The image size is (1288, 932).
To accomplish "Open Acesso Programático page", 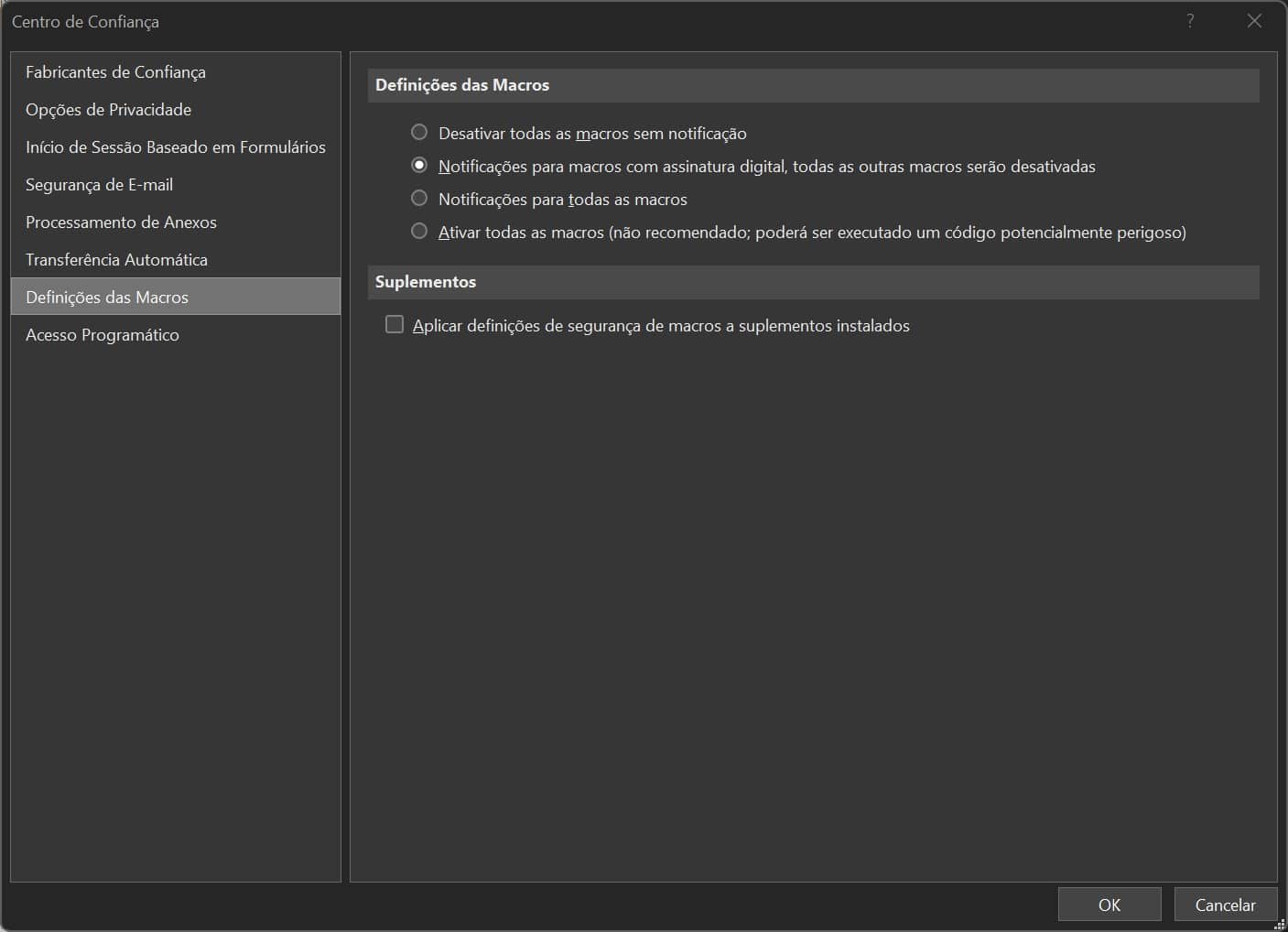I will [103, 335].
